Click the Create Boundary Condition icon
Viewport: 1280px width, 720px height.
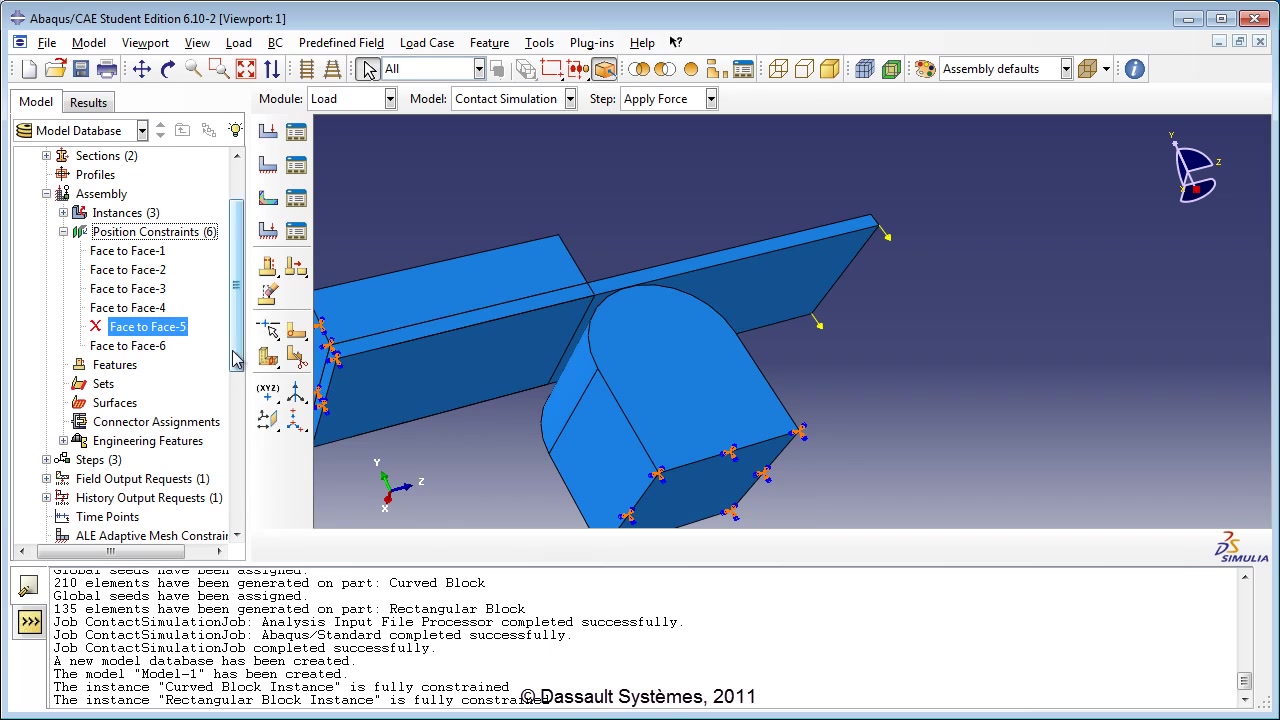coord(268,165)
